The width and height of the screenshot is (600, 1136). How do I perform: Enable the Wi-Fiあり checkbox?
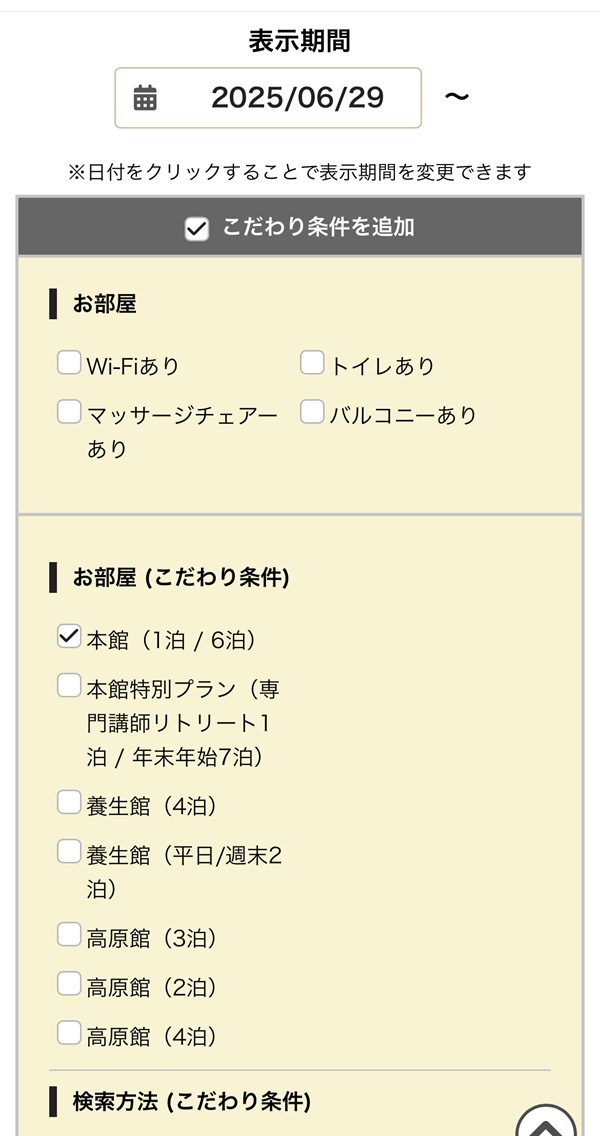point(69,363)
